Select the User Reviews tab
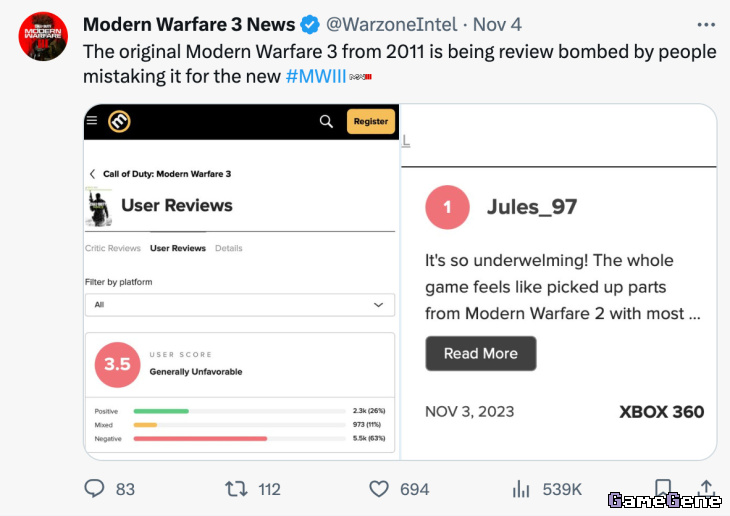The width and height of the screenshot is (730, 516). point(178,248)
